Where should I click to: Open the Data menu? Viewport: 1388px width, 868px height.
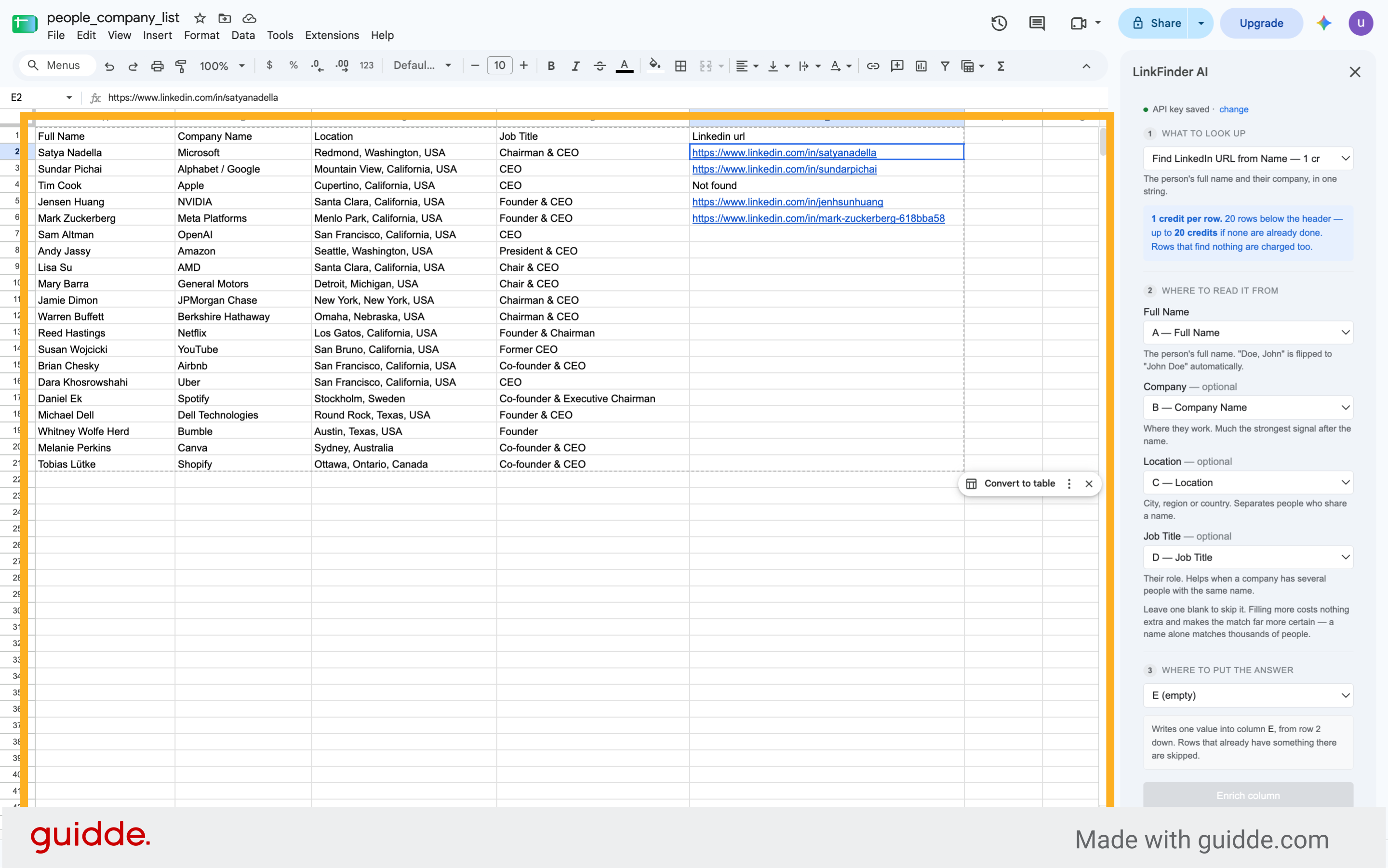[243, 35]
